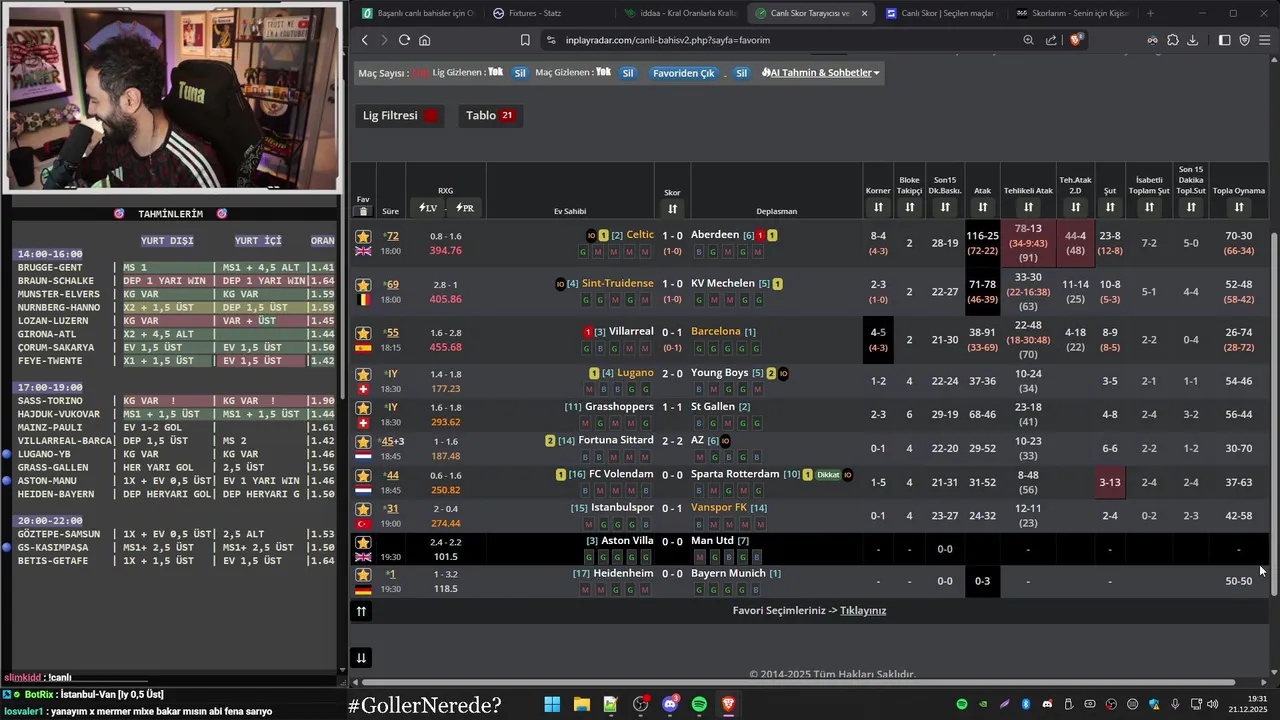Switch to iddaa Kral Oranlarla tab
This screenshot has height=720, width=1280.
pos(680,13)
